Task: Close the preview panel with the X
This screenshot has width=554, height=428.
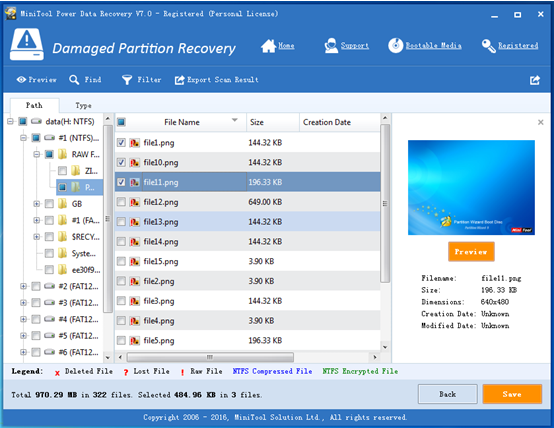Action: (540, 122)
